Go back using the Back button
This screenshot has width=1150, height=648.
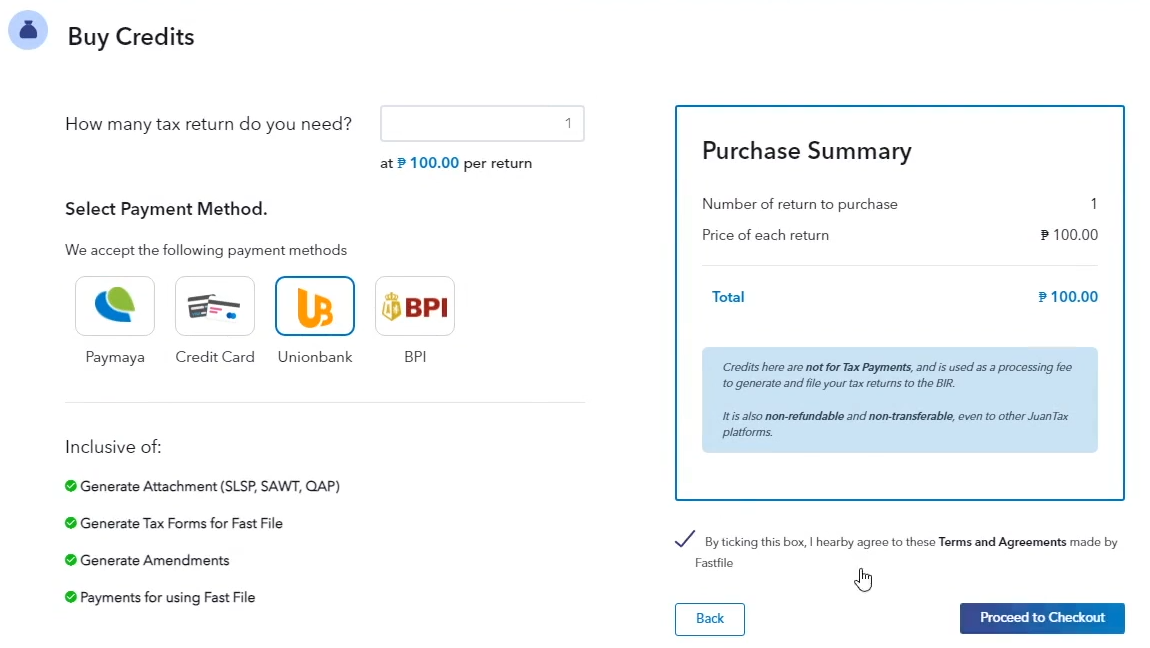710,619
